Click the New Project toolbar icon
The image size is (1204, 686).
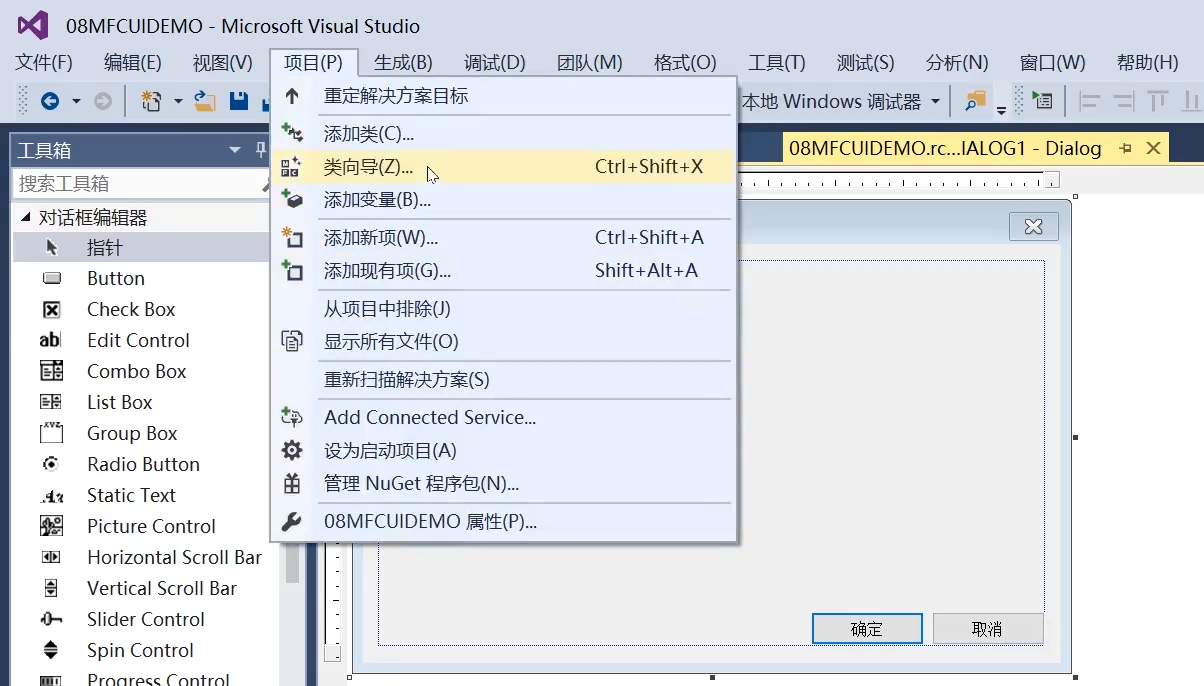151,101
